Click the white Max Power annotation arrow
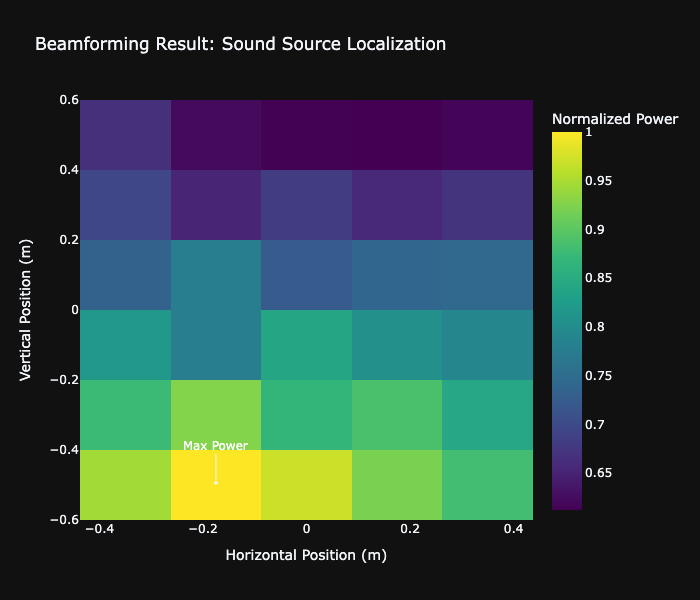Image resolution: width=700 pixels, height=600 pixels. [x=216, y=469]
